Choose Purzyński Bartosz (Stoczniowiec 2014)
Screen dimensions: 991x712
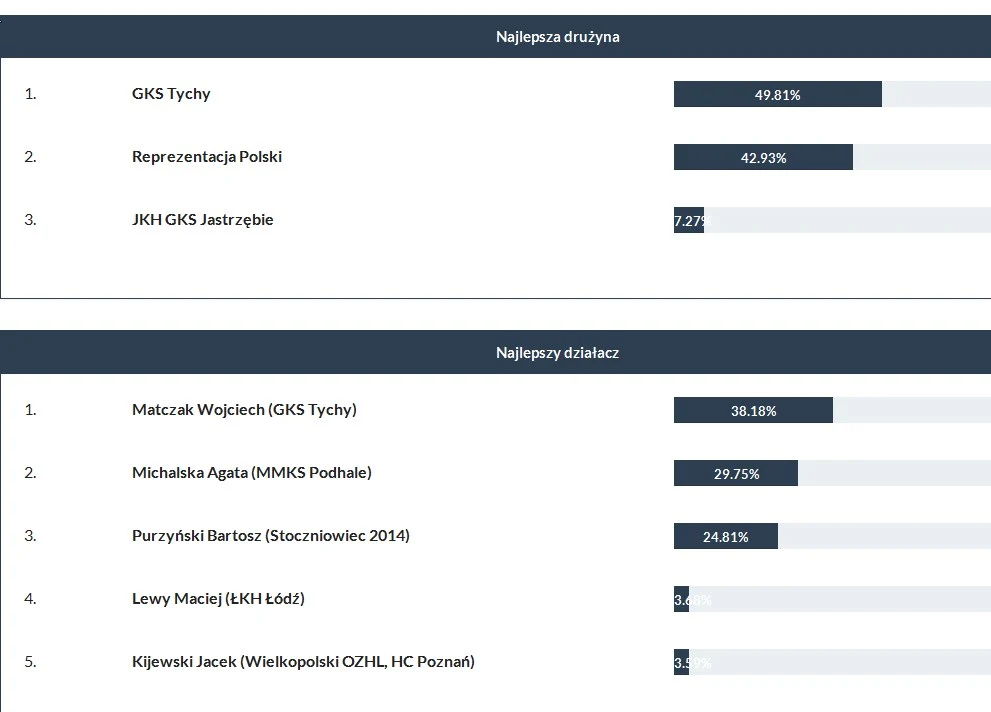[271, 536]
